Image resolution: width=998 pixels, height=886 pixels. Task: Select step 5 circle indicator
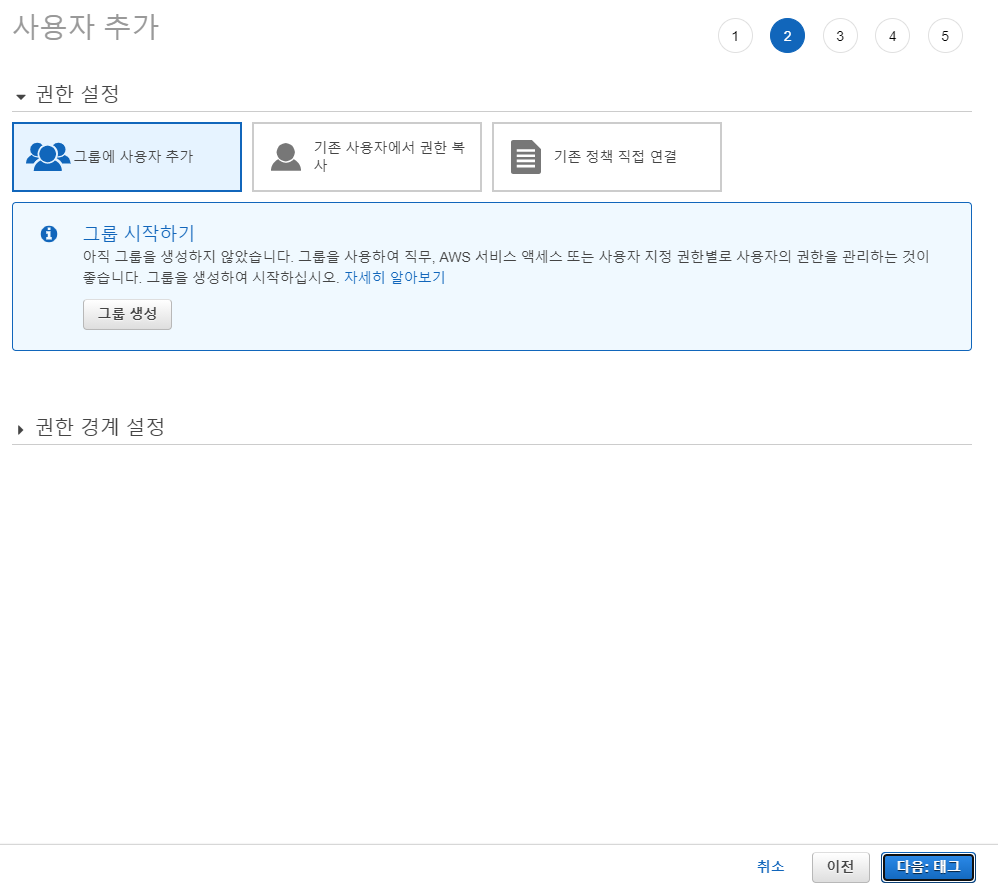[x=945, y=36]
